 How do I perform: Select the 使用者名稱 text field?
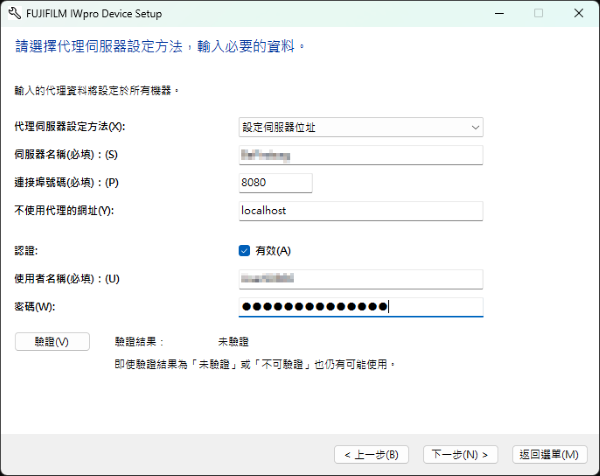pyautogui.click(x=360, y=279)
